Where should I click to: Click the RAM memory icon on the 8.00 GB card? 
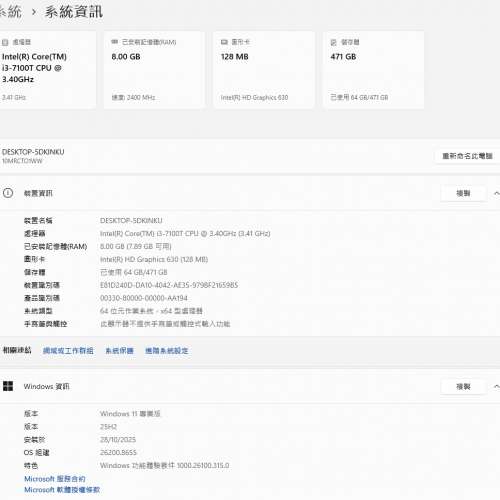[115, 42]
